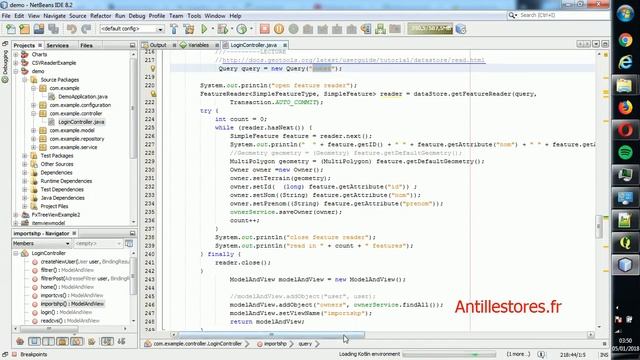Expand the Dependencies node
The image size is (640, 360).
pos(24,173)
